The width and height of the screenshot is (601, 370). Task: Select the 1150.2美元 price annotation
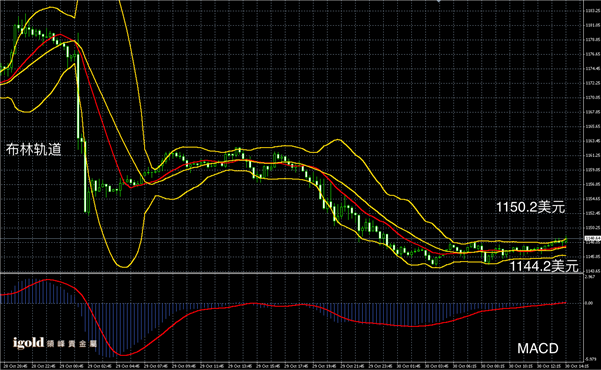pyautogui.click(x=530, y=207)
